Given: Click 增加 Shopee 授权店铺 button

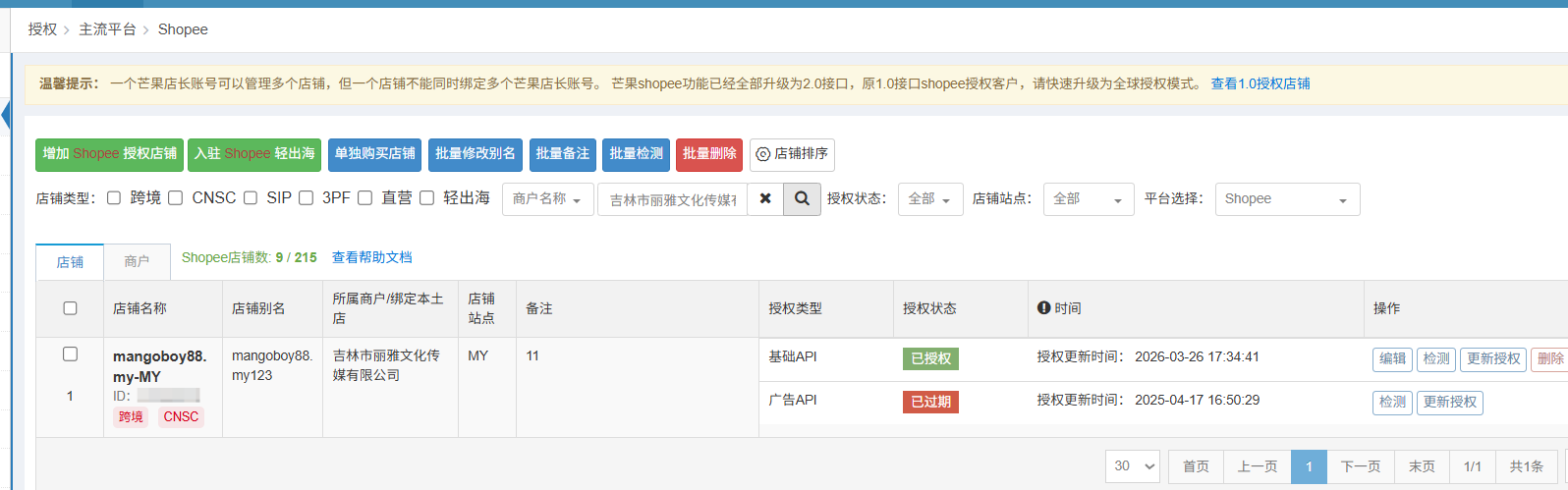Looking at the screenshot, I should click(x=110, y=154).
